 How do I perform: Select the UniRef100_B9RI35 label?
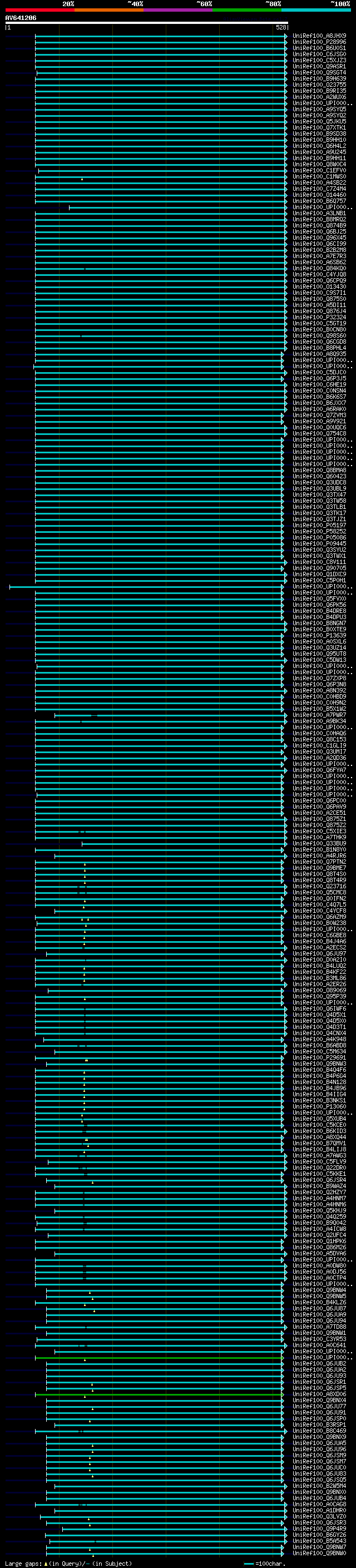click(319, 91)
